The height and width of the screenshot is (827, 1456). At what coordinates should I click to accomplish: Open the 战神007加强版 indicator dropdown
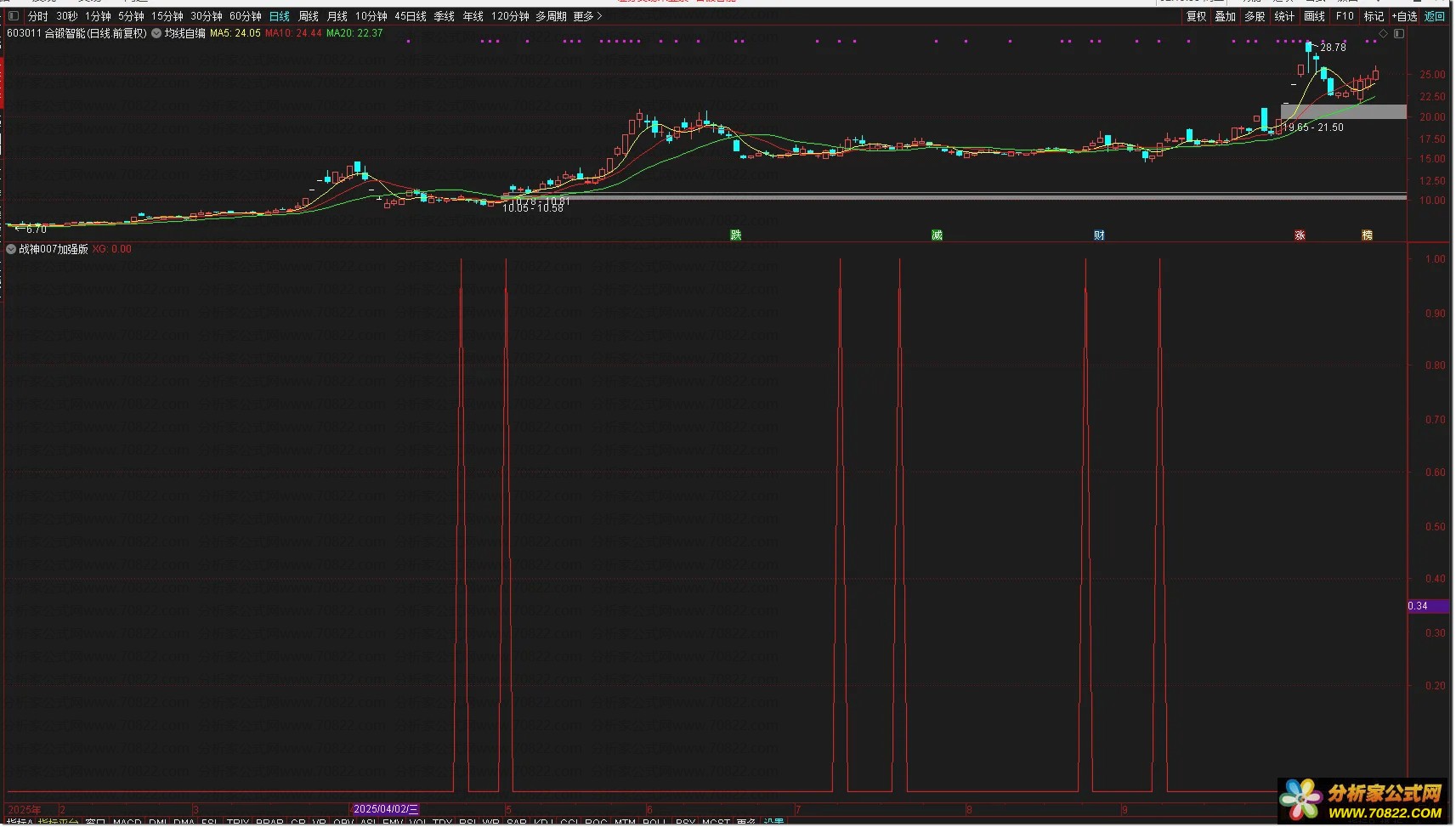(x=11, y=249)
